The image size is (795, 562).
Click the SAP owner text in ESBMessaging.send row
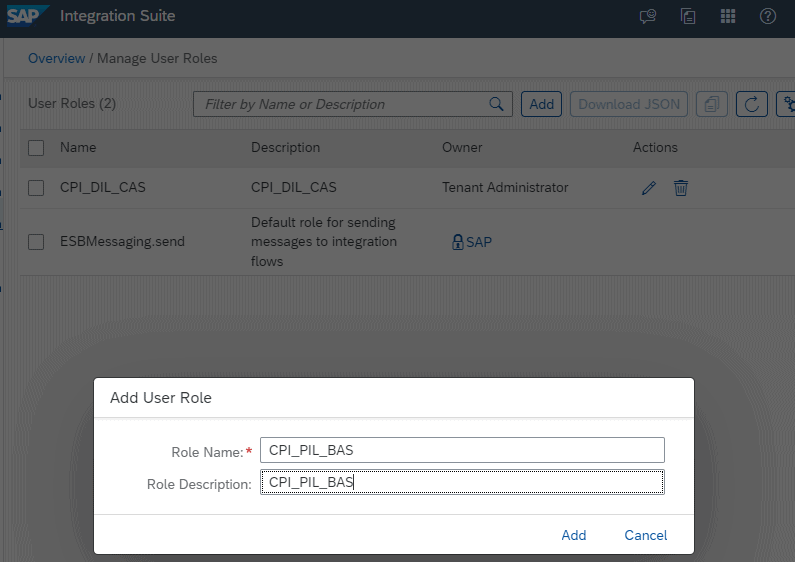[479, 242]
